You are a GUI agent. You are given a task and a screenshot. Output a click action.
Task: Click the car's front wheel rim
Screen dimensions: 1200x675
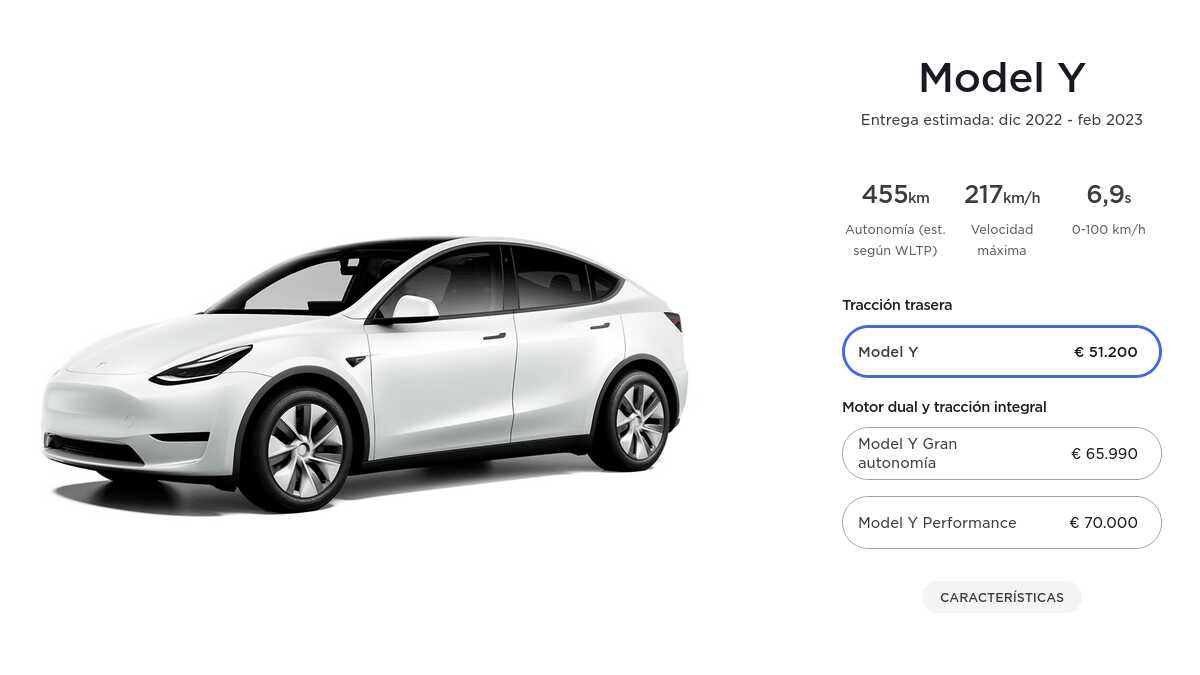(303, 448)
